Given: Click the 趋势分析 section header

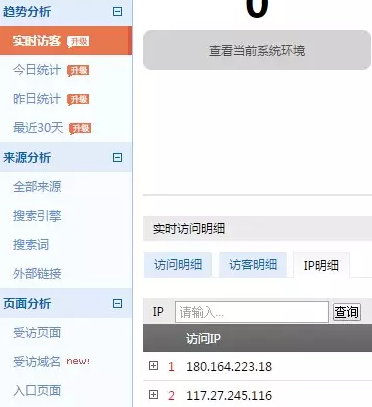Looking at the screenshot, I should coord(66,12).
